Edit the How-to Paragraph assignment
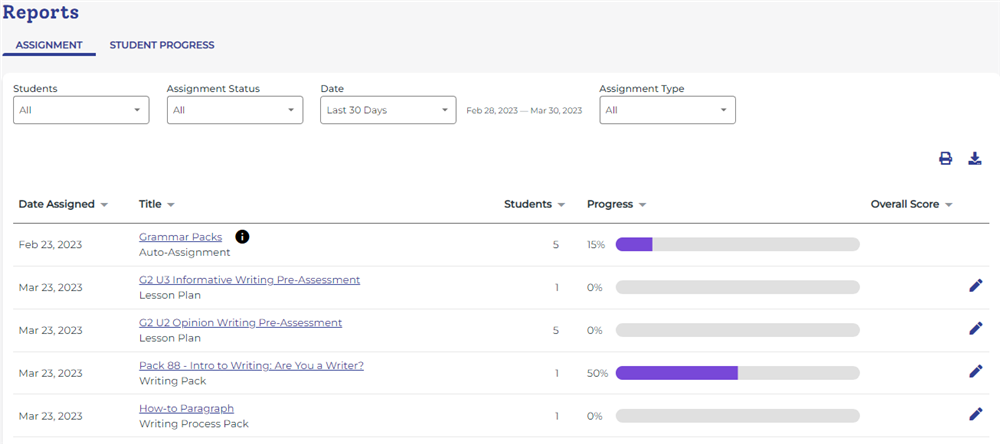 point(976,414)
